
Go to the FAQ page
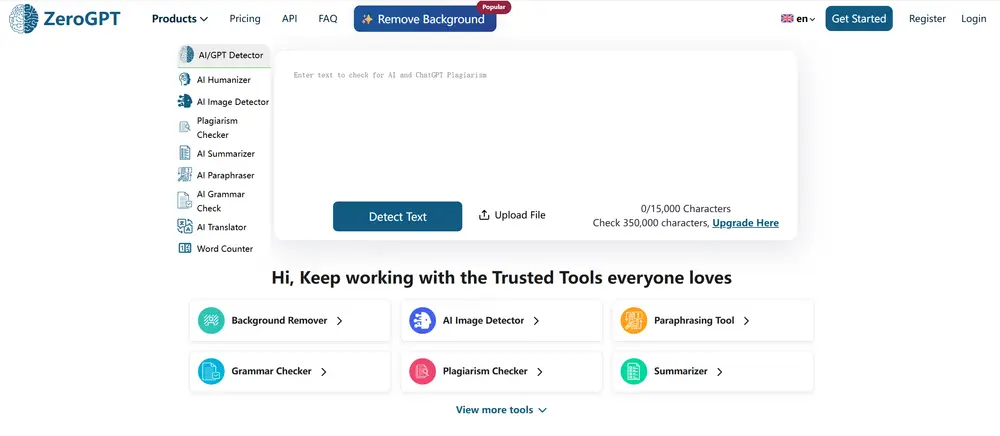point(328,18)
